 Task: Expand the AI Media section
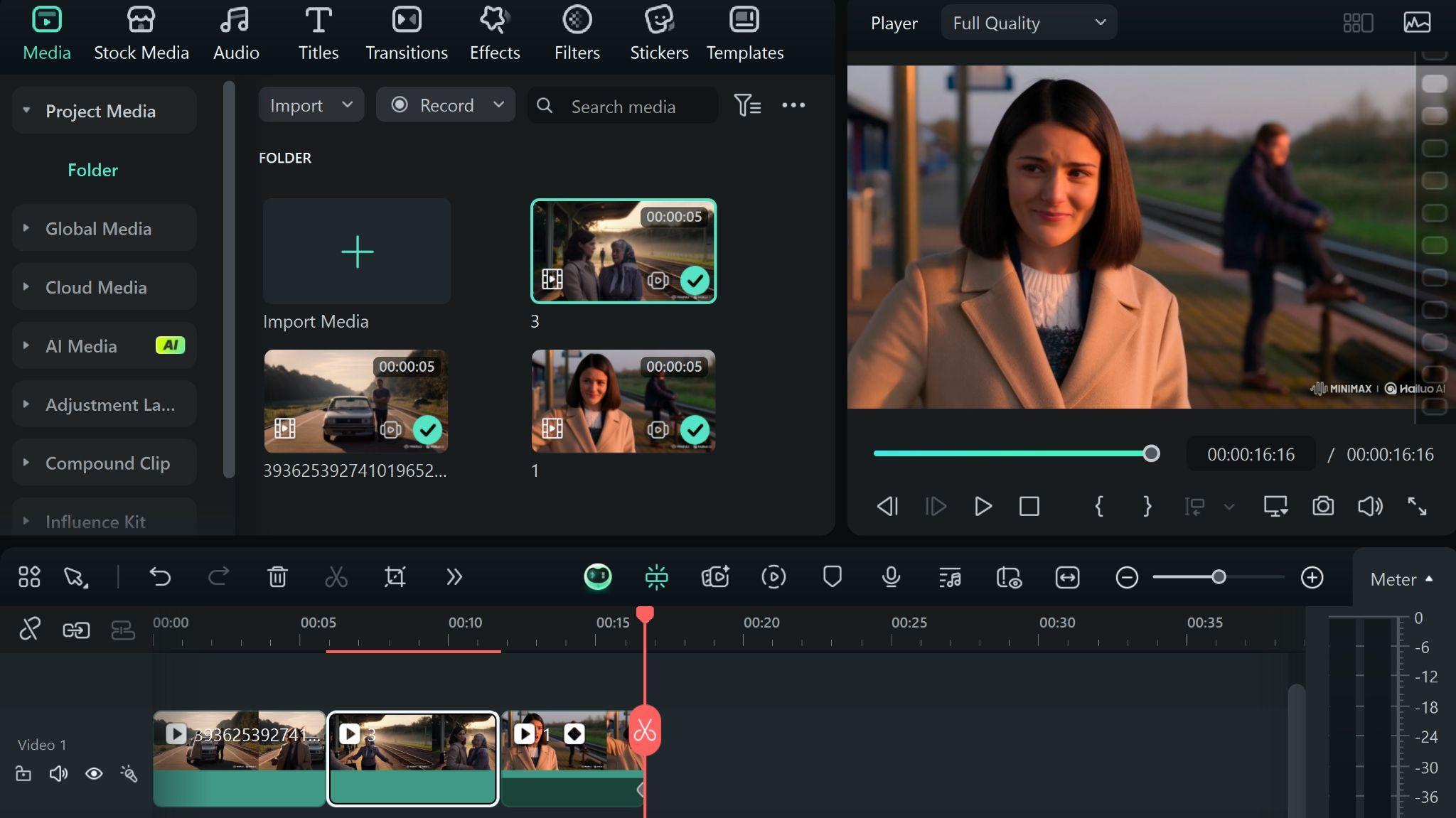tap(26, 345)
